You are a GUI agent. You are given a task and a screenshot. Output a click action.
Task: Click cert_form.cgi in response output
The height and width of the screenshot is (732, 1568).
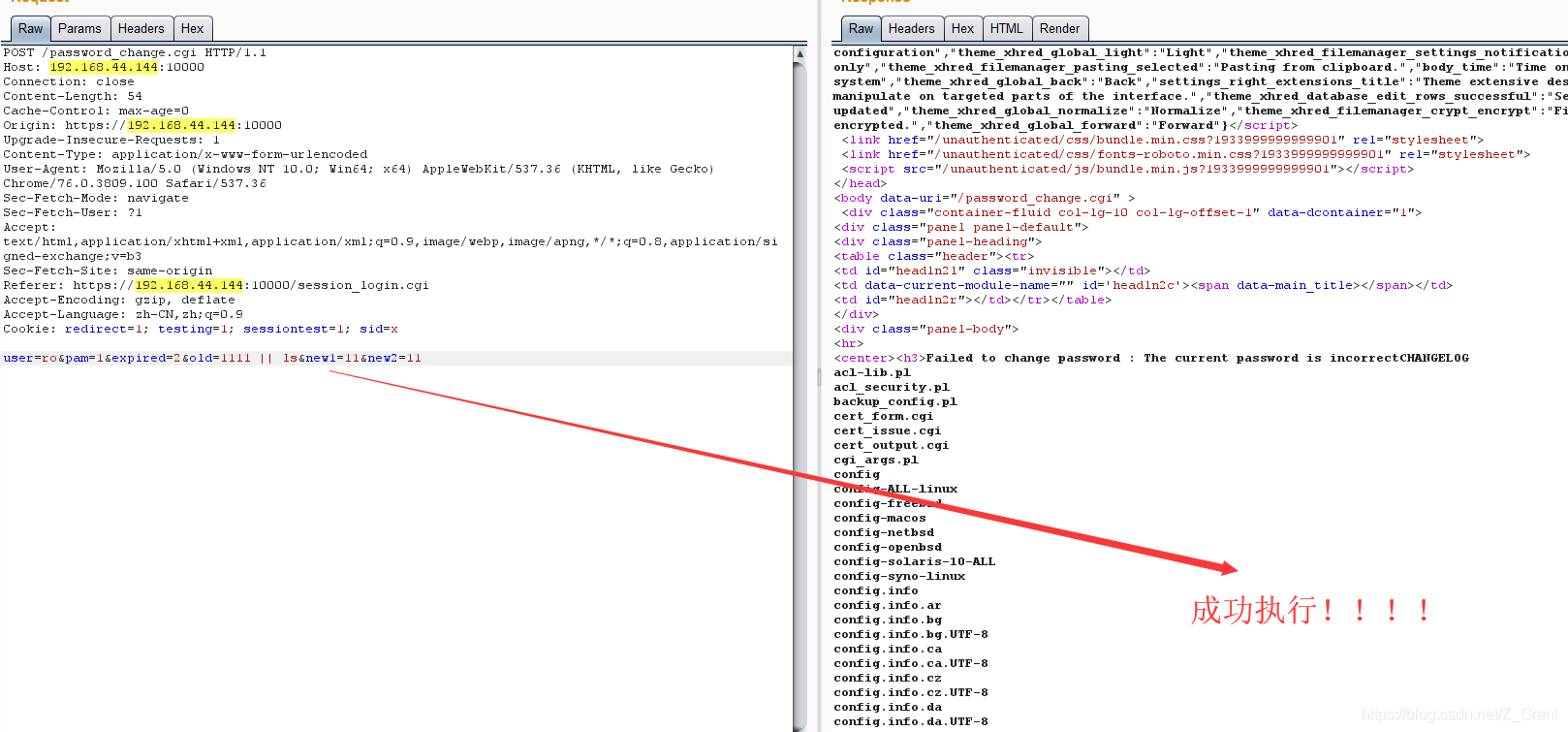click(884, 416)
